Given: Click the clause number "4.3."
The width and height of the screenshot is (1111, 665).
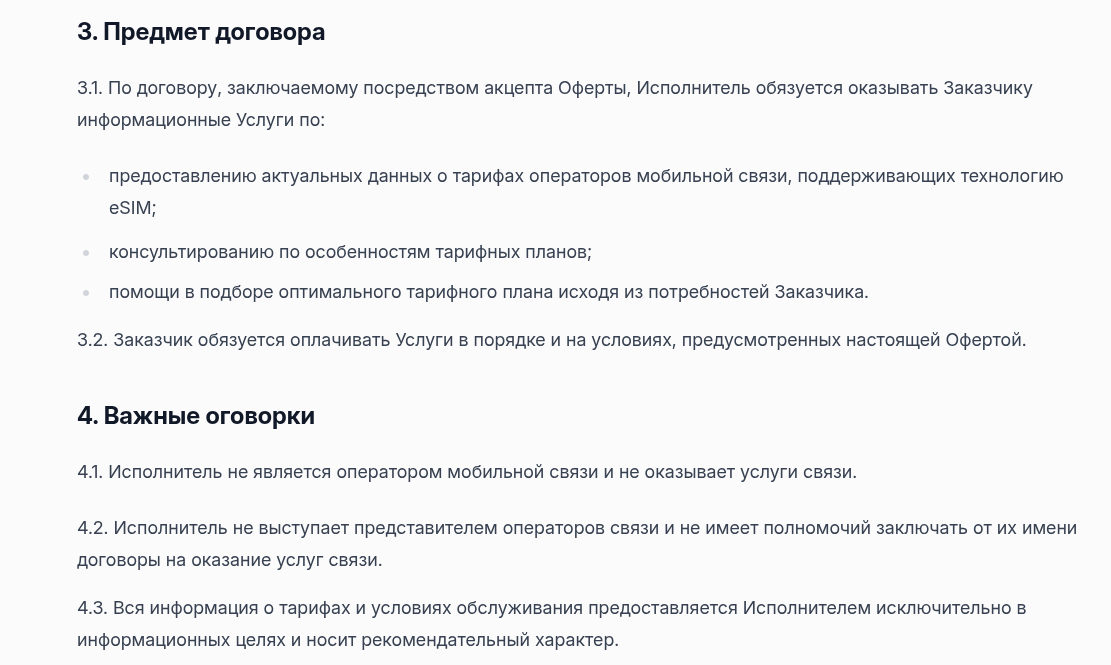Looking at the screenshot, I should coord(92,608).
